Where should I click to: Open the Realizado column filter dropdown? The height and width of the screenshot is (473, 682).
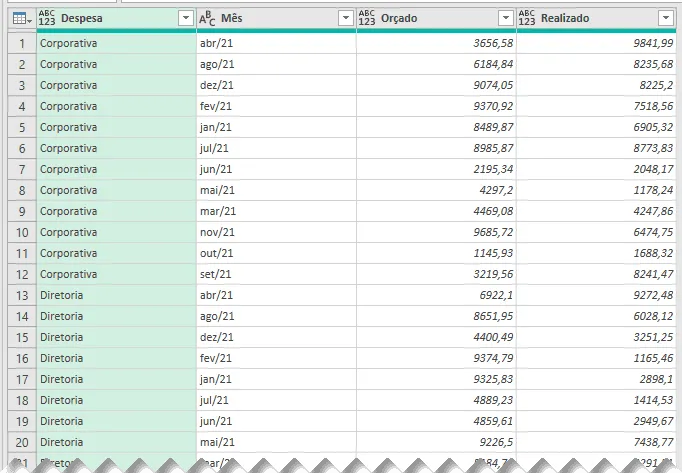665,18
